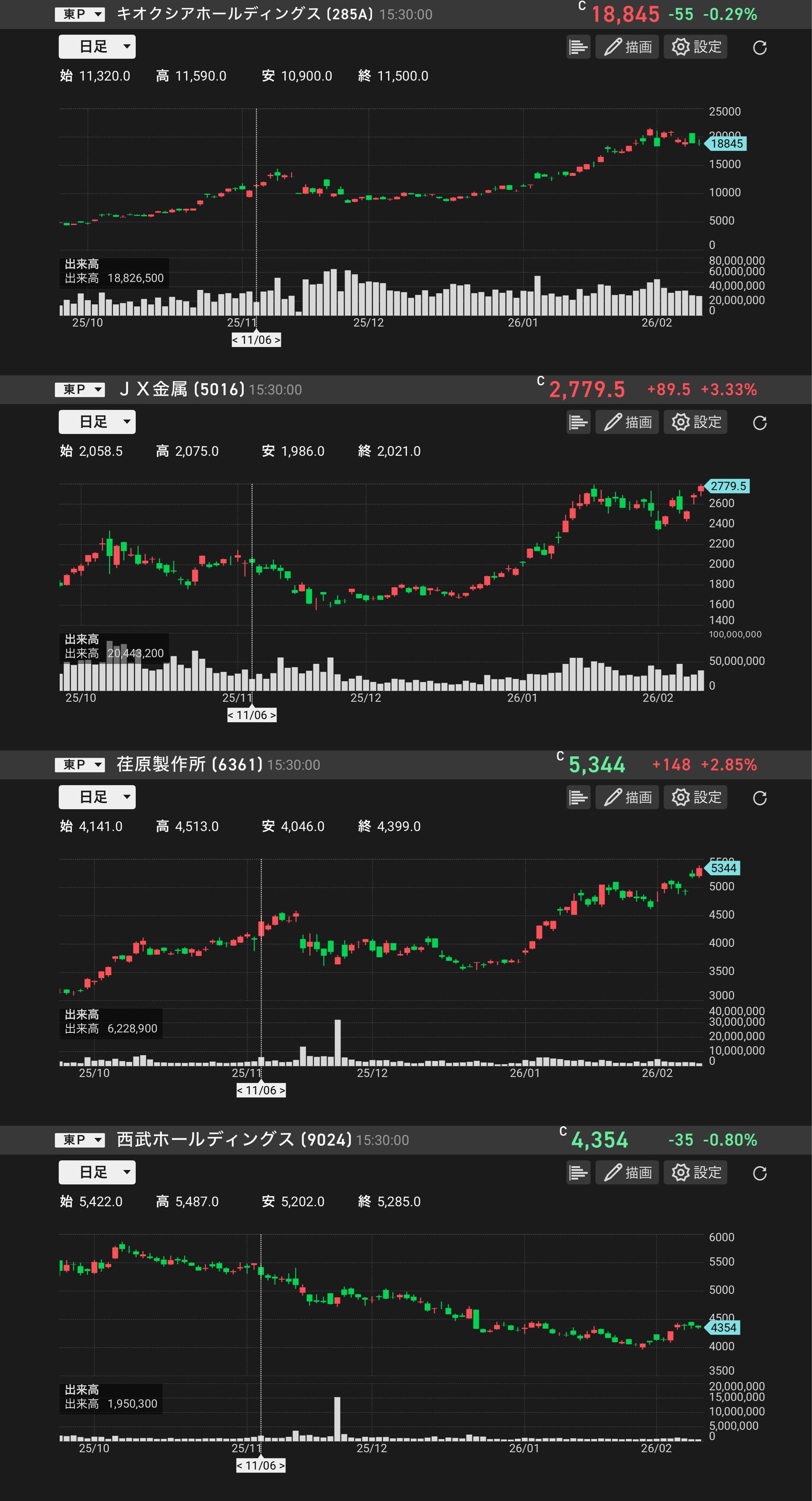Click the 描画 drawing button on Kioxia chart

click(x=627, y=47)
